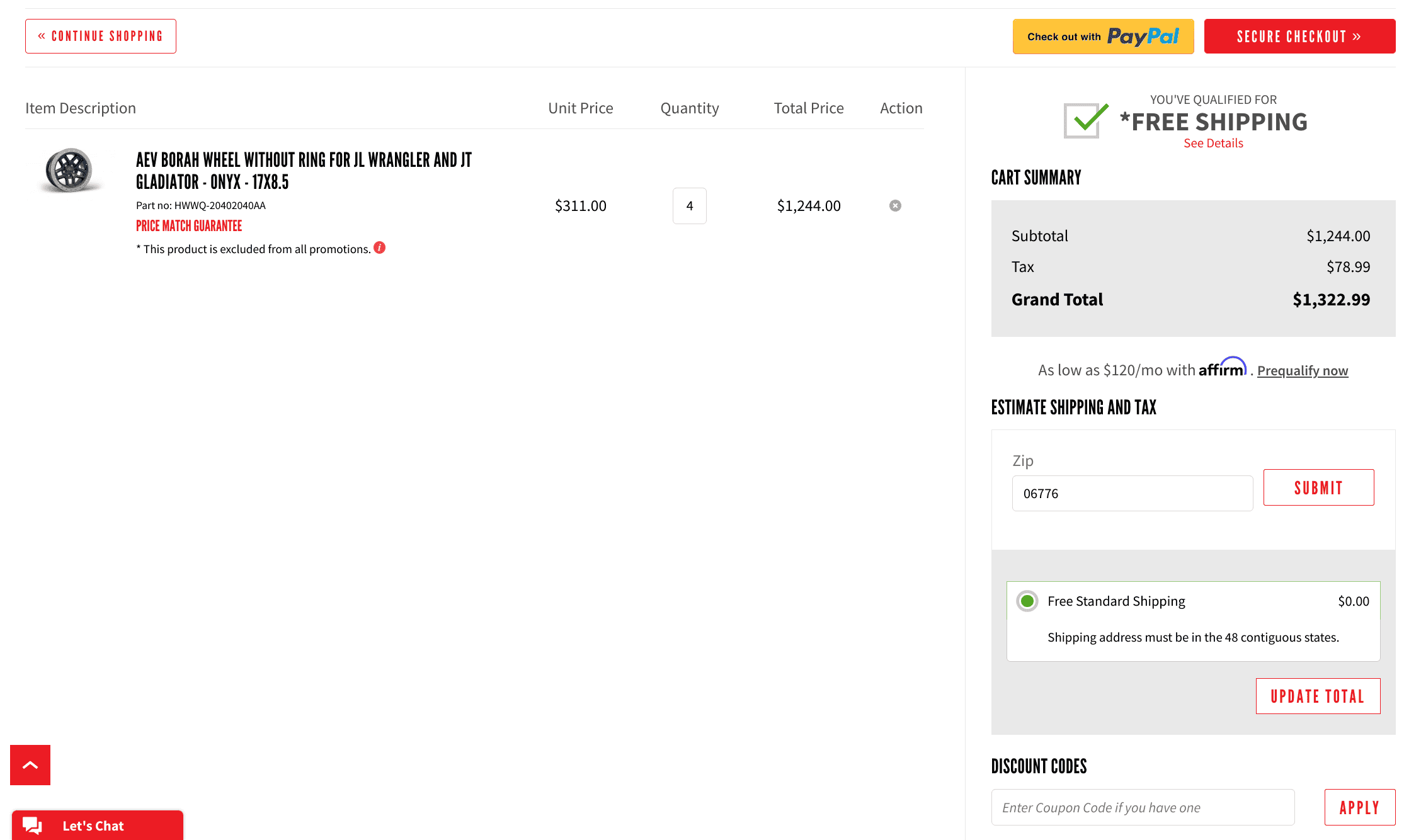Click the wheel product thumbnail
The width and height of the screenshot is (1421, 840).
click(69, 170)
